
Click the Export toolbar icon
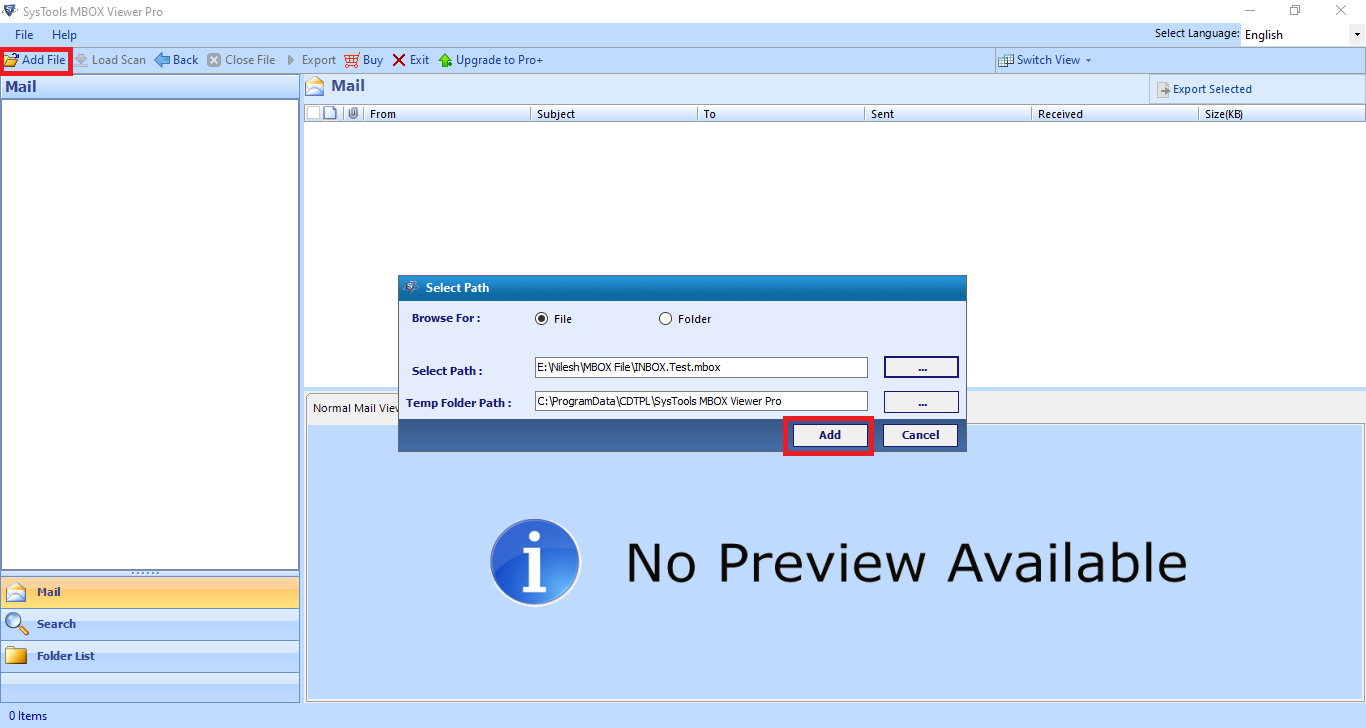pyautogui.click(x=291, y=60)
